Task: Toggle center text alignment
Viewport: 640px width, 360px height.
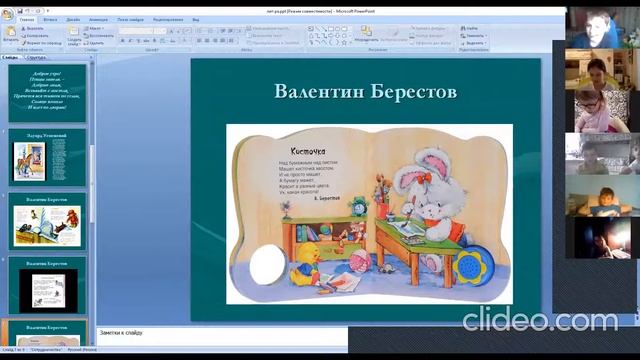Action: coord(207,41)
